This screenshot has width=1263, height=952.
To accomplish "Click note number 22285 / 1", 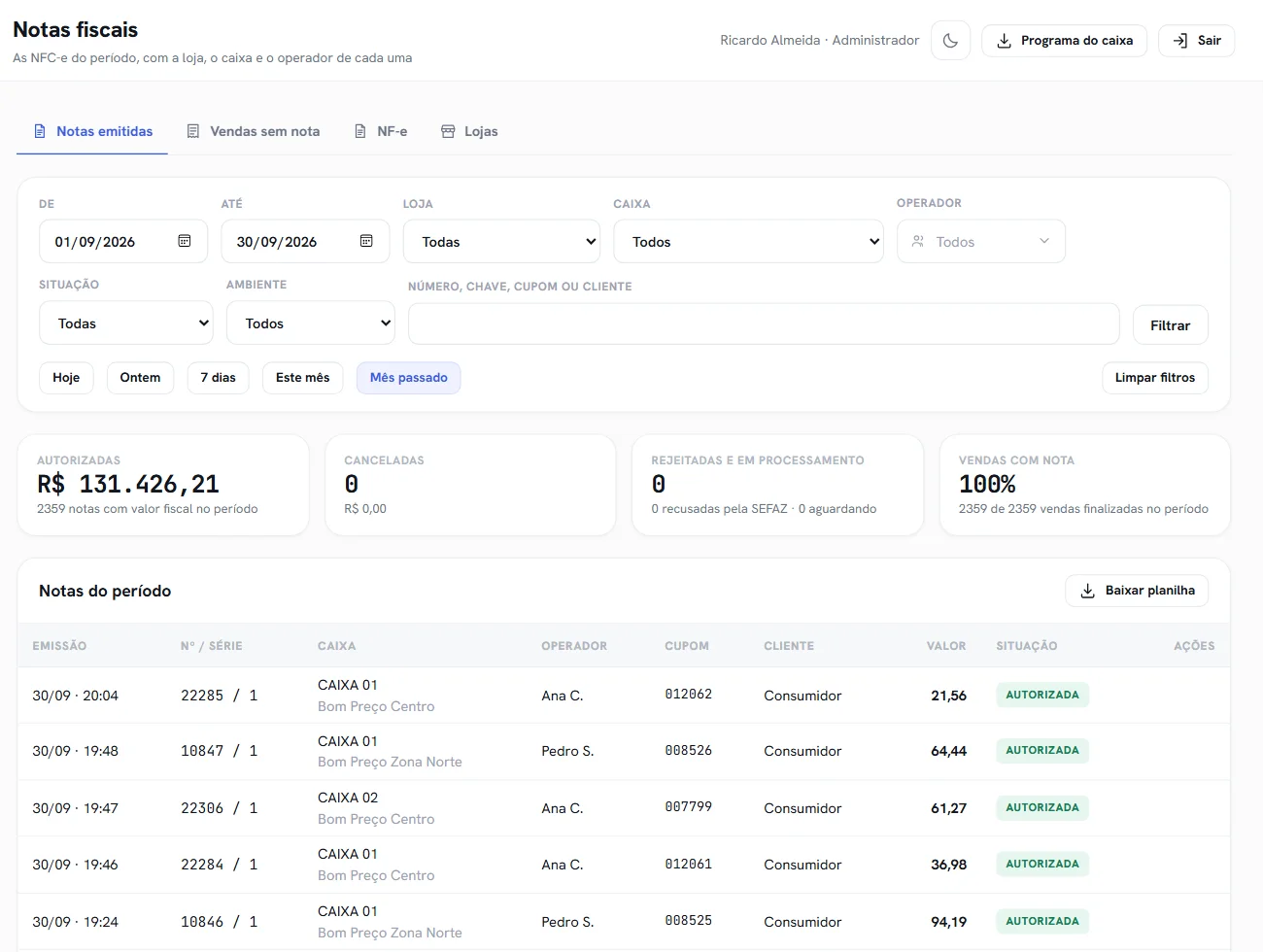I will [219, 696].
